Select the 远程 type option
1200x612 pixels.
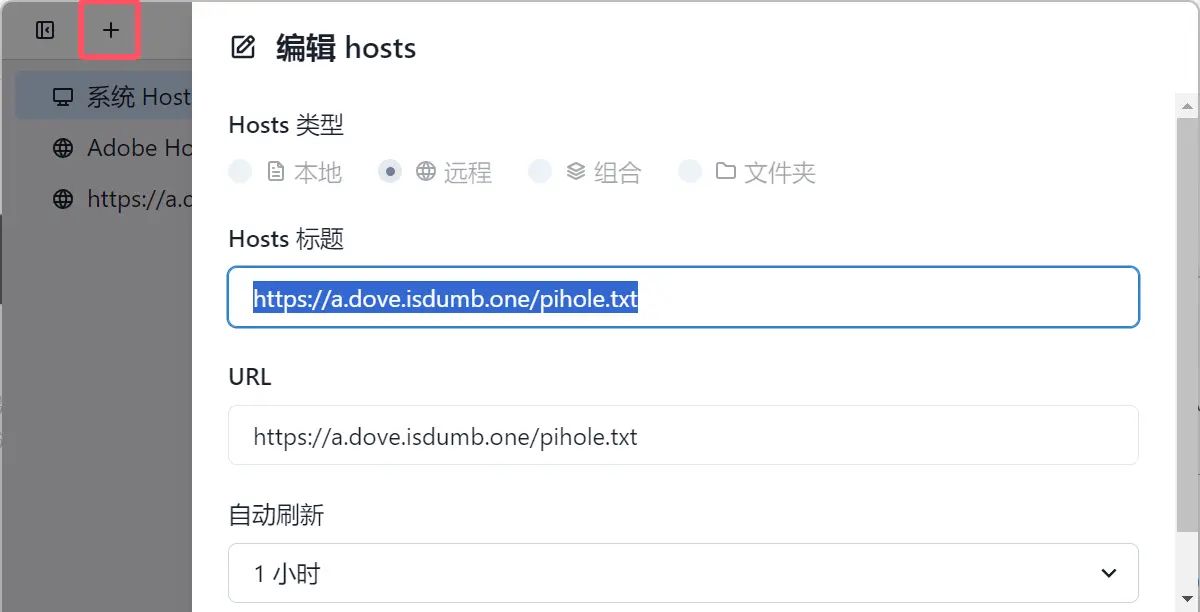(390, 171)
